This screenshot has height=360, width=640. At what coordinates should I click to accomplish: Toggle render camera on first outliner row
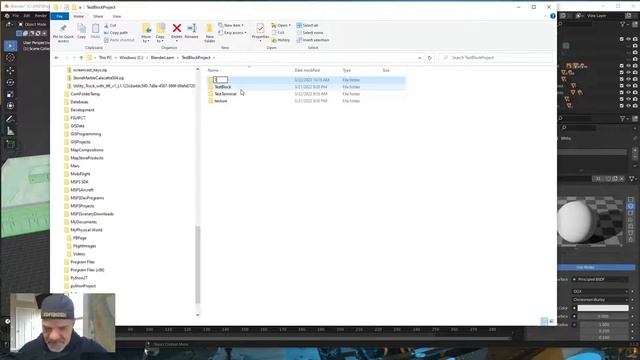(635, 39)
